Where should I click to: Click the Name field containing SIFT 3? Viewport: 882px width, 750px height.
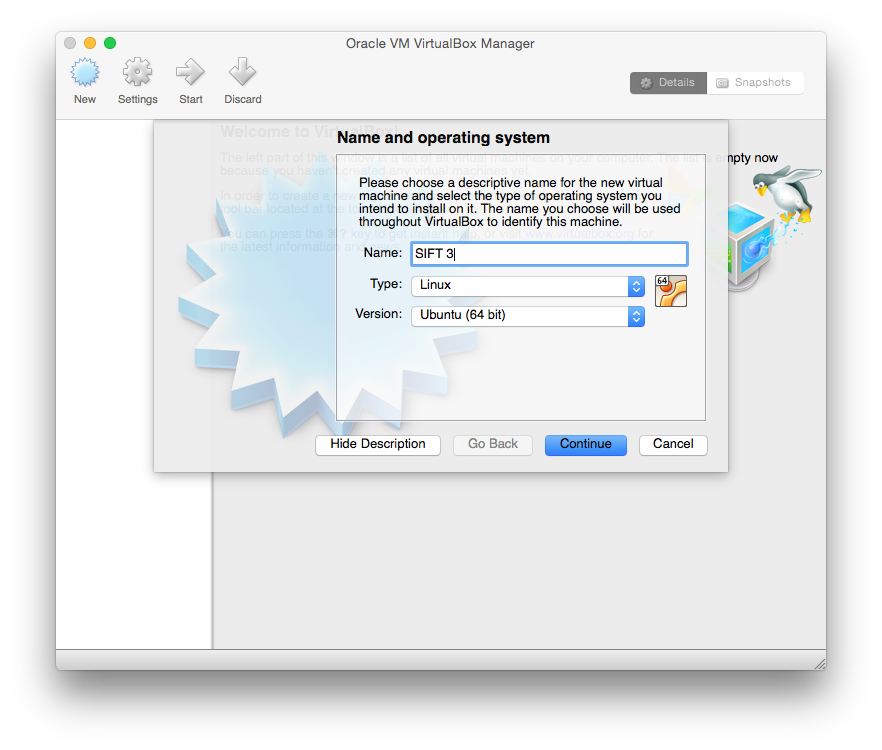tap(549, 254)
